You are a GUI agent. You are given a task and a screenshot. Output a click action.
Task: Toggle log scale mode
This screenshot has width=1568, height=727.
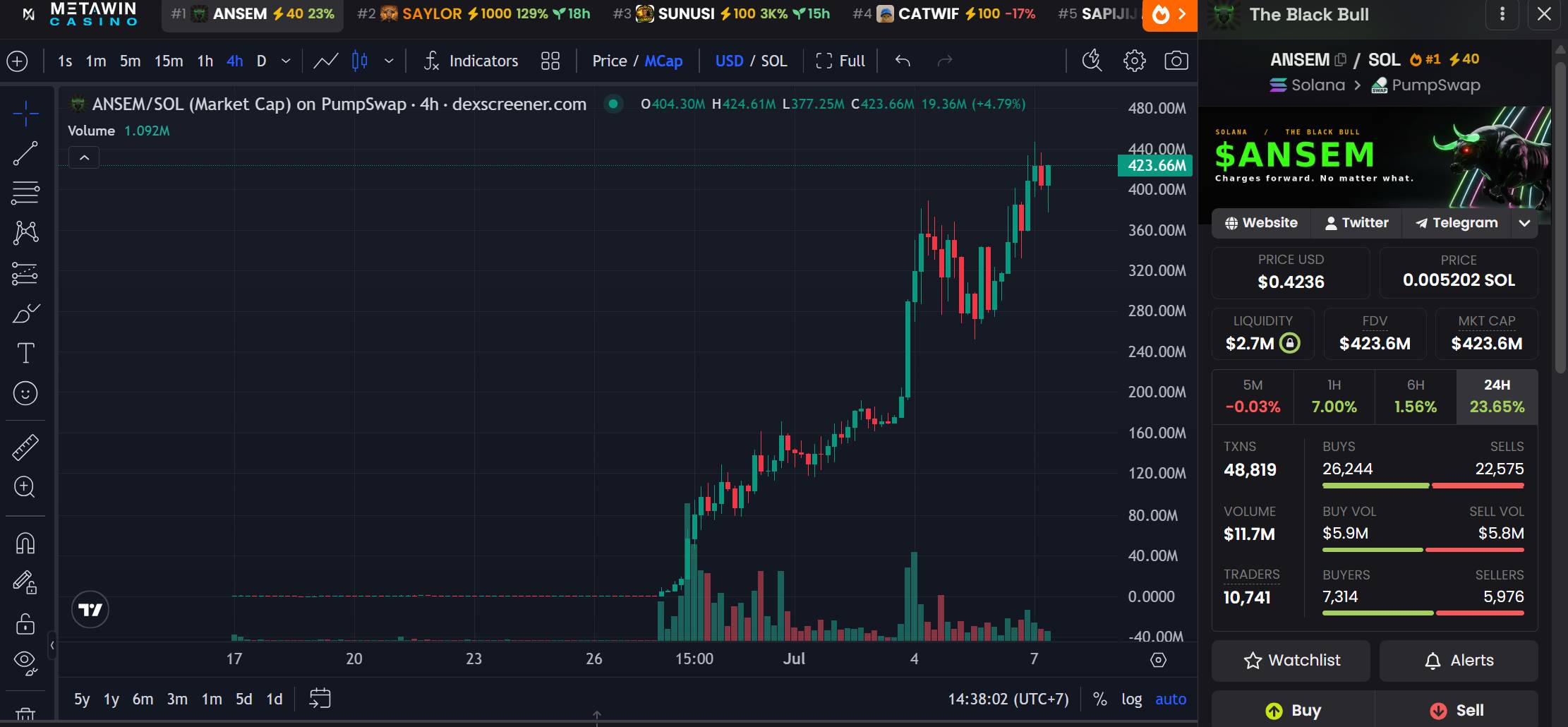point(1131,699)
